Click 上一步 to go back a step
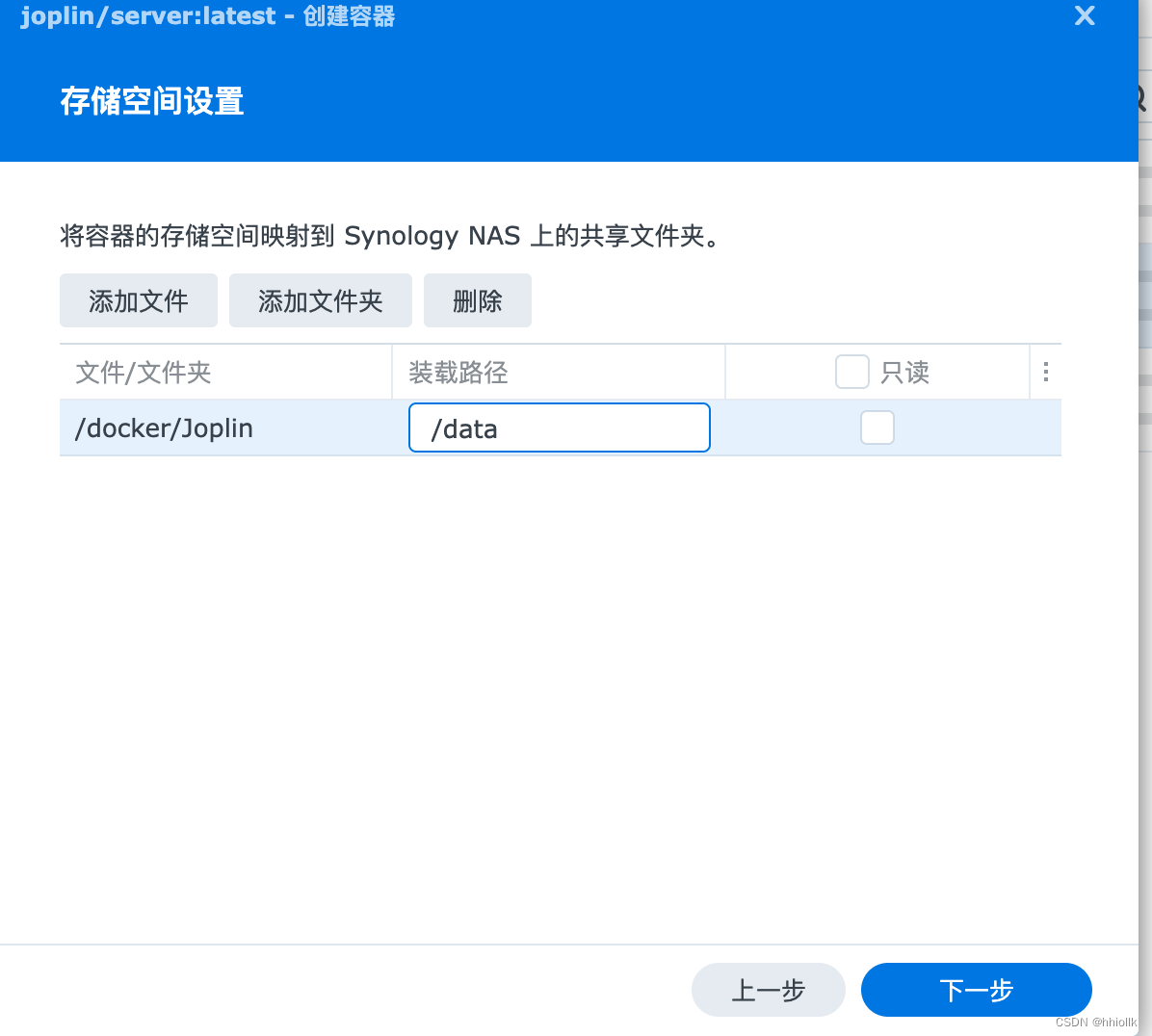 [768, 990]
